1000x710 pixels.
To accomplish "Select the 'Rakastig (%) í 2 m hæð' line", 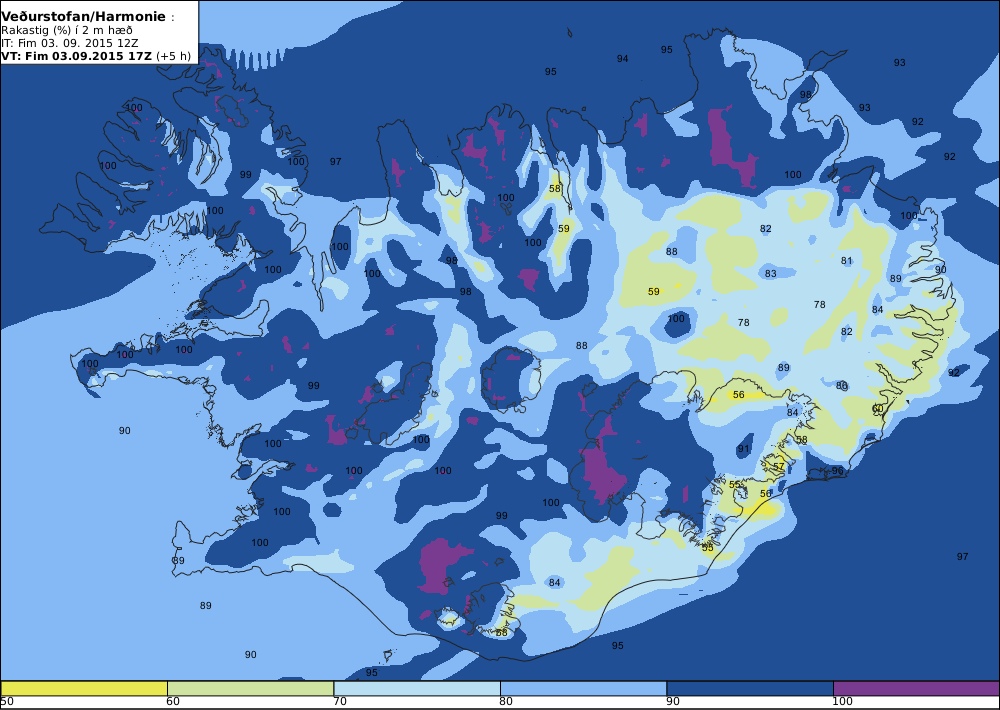I will pyautogui.click(x=67, y=31).
